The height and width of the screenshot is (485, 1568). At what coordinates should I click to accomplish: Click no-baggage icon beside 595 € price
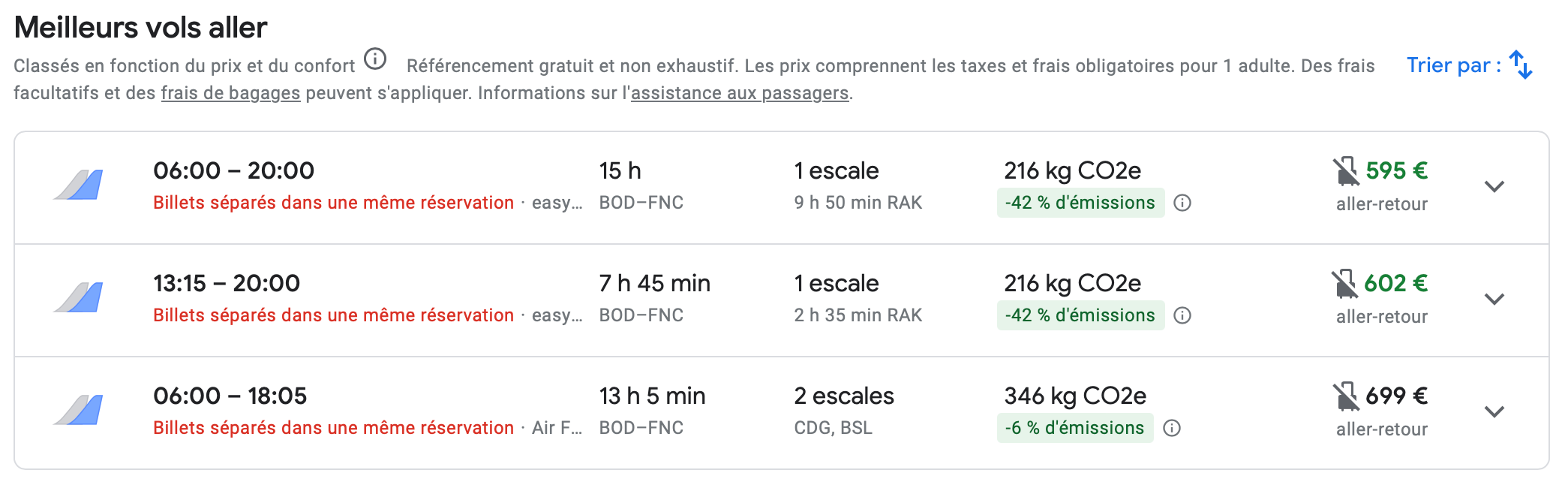[1346, 171]
